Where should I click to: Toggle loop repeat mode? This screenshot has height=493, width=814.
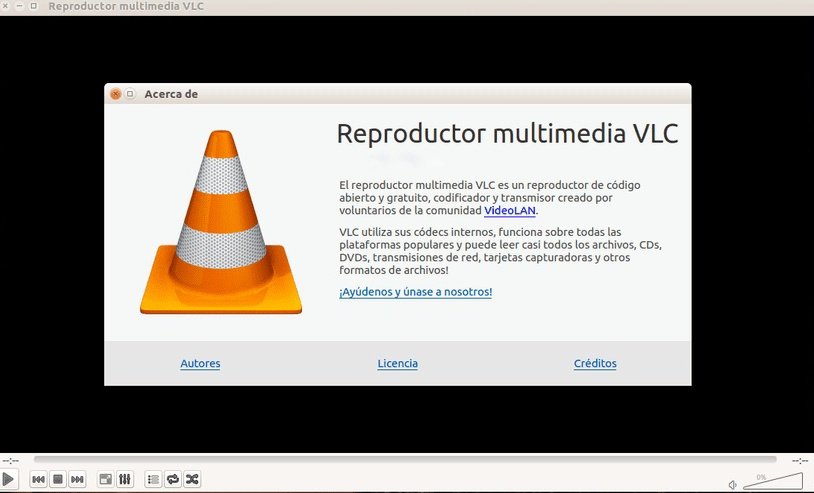point(173,479)
